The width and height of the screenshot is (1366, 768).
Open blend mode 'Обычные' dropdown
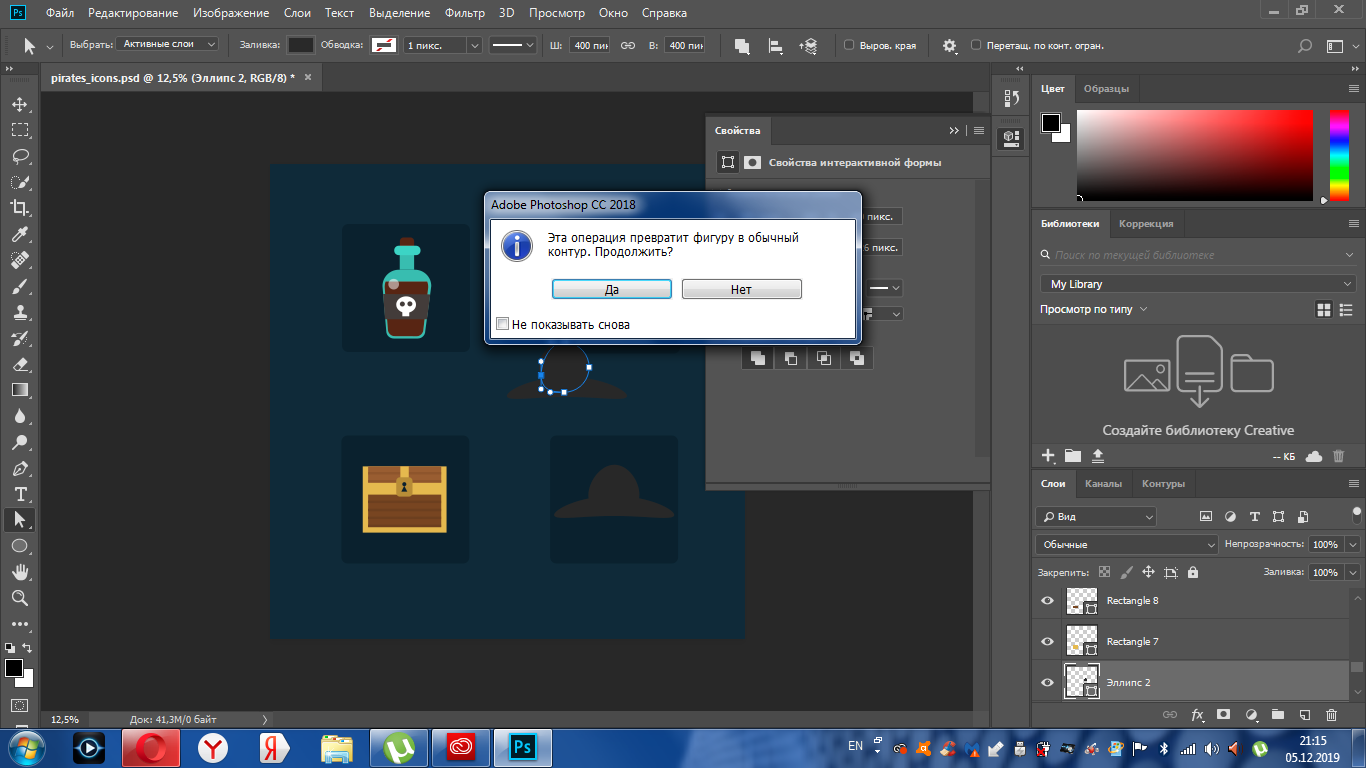1126,545
